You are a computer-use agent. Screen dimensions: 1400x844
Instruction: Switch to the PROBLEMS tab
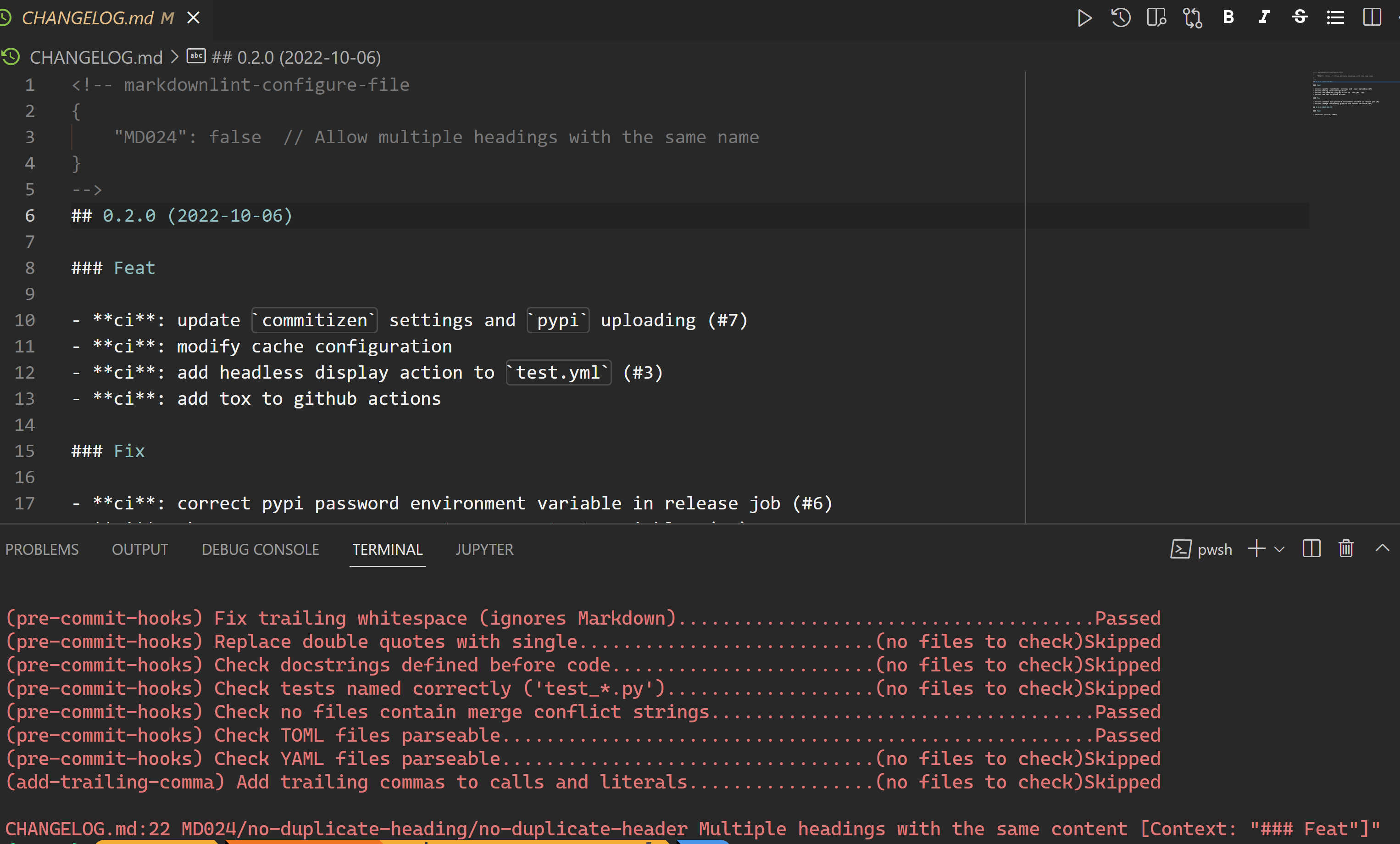point(42,550)
